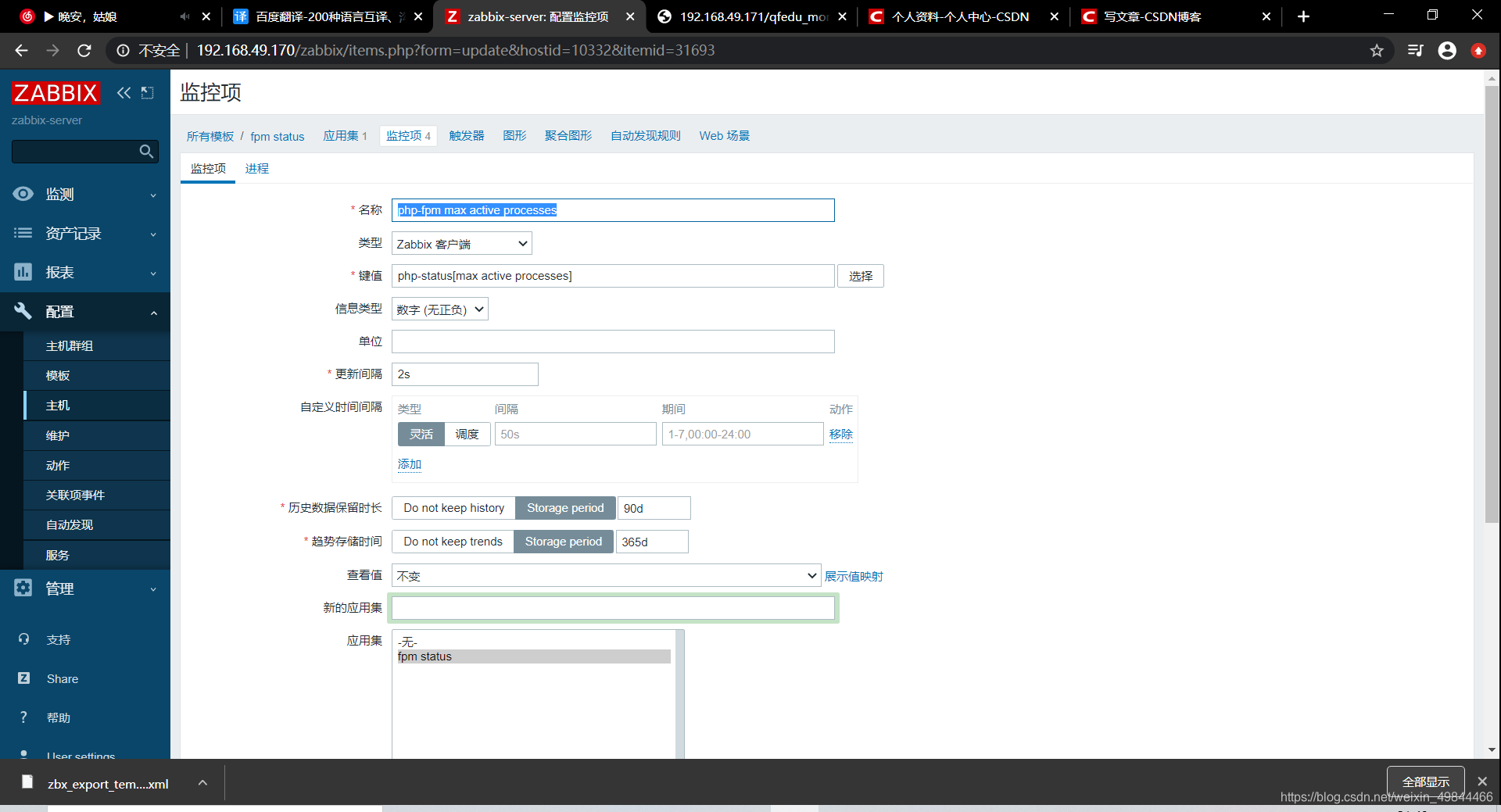Choose Do not keep trends

[x=453, y=542]
